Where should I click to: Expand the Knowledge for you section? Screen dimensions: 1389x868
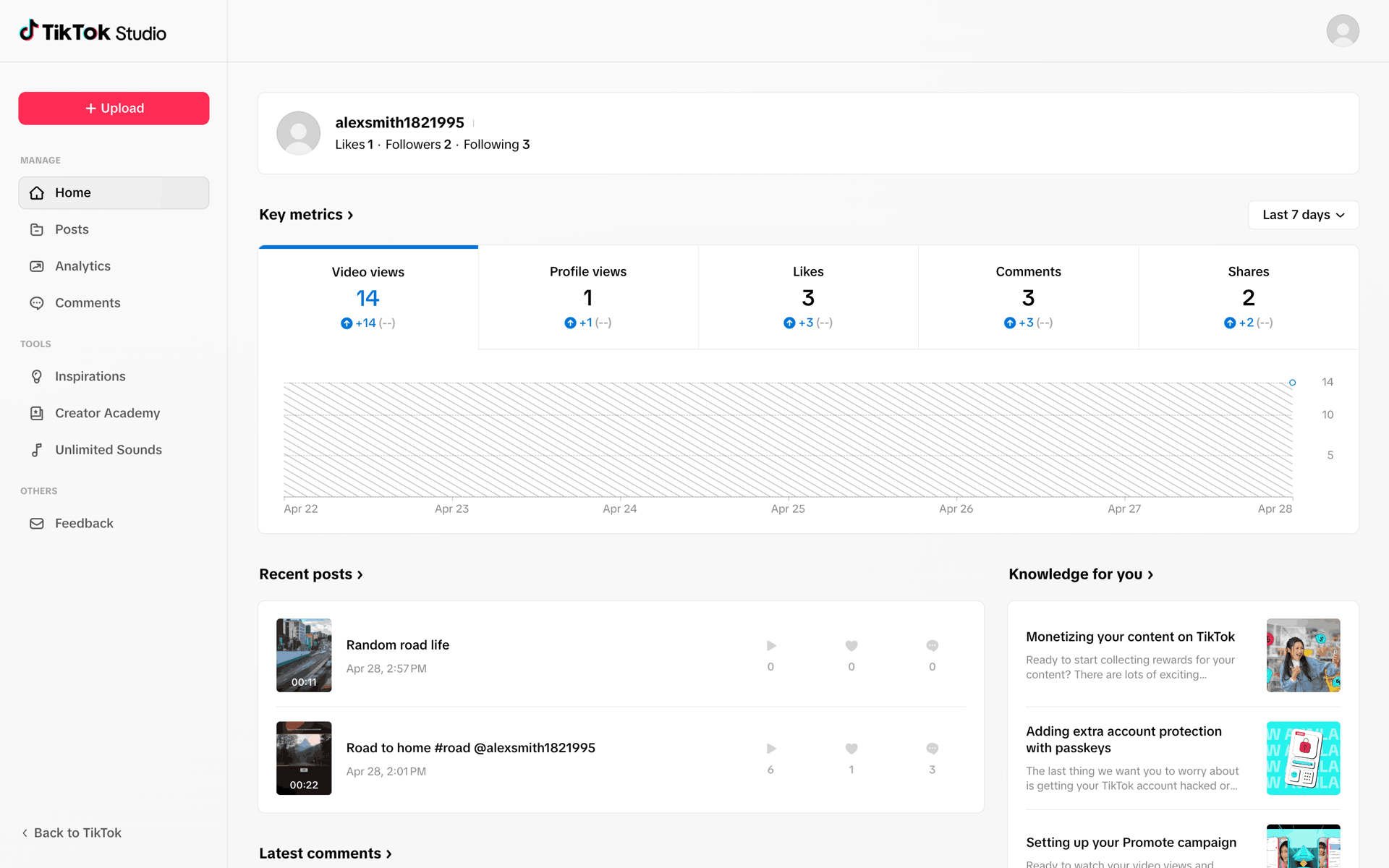coord(1081,574)
